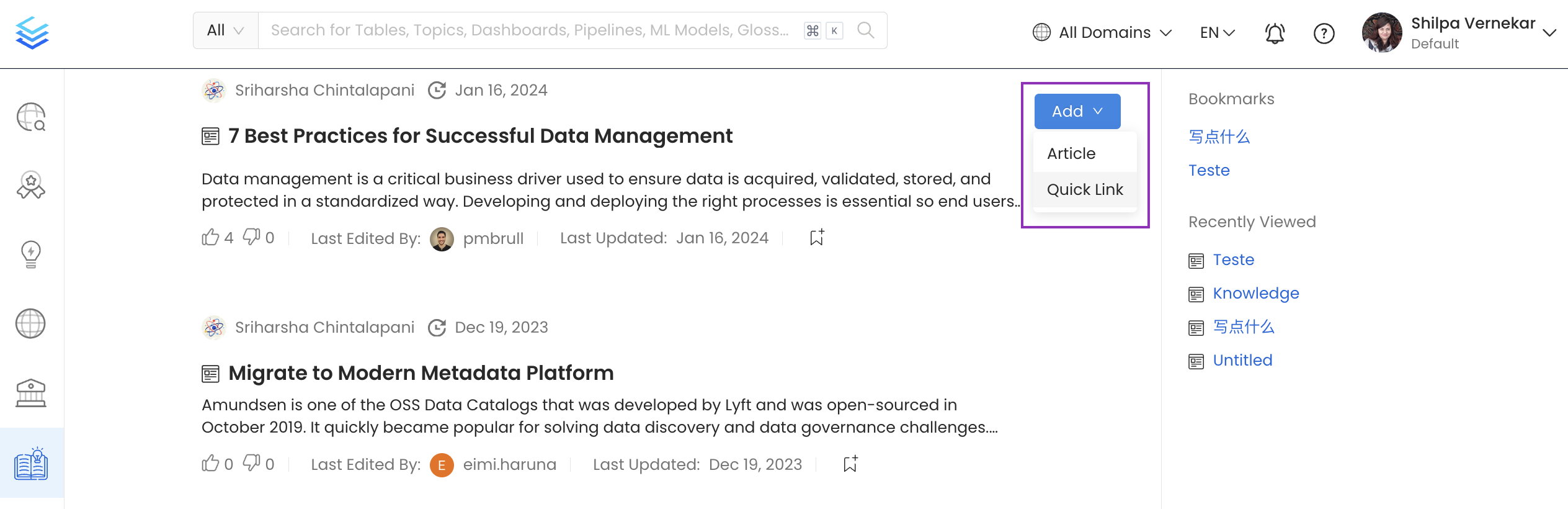
Task: Open the Data Quality sidebar icon
Action: (x=31, y=185)
